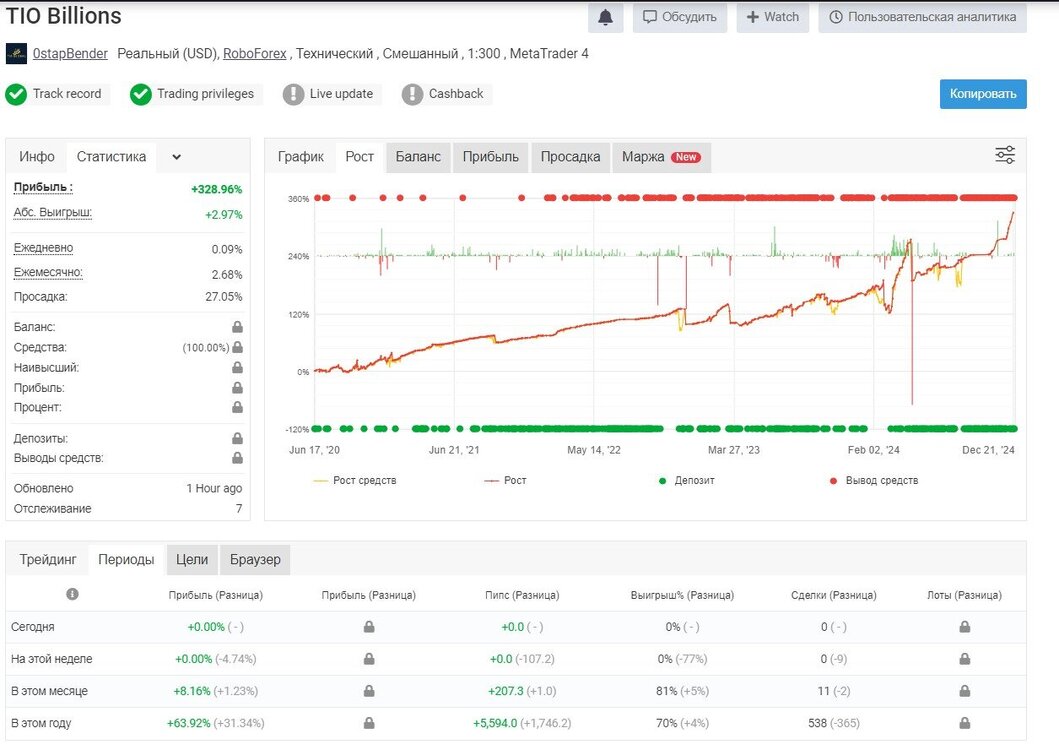
Task: Click the Прибыль value +328.96%
Action: pos(216,189)
